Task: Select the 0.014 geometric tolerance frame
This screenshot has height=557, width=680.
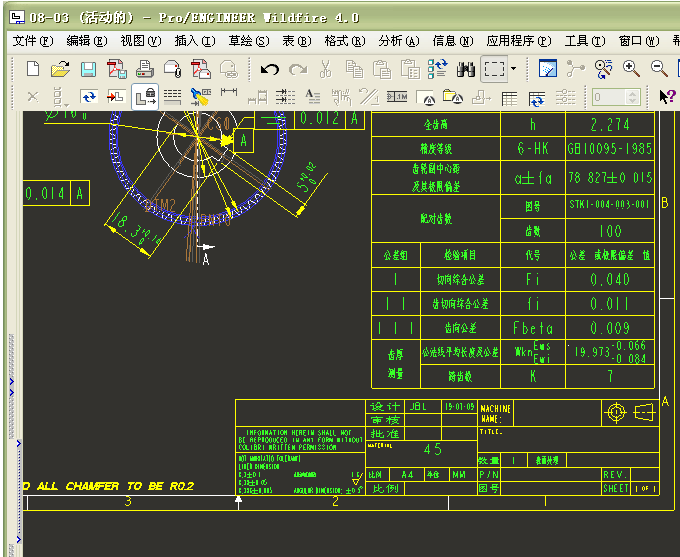Action: click(56, 193)
